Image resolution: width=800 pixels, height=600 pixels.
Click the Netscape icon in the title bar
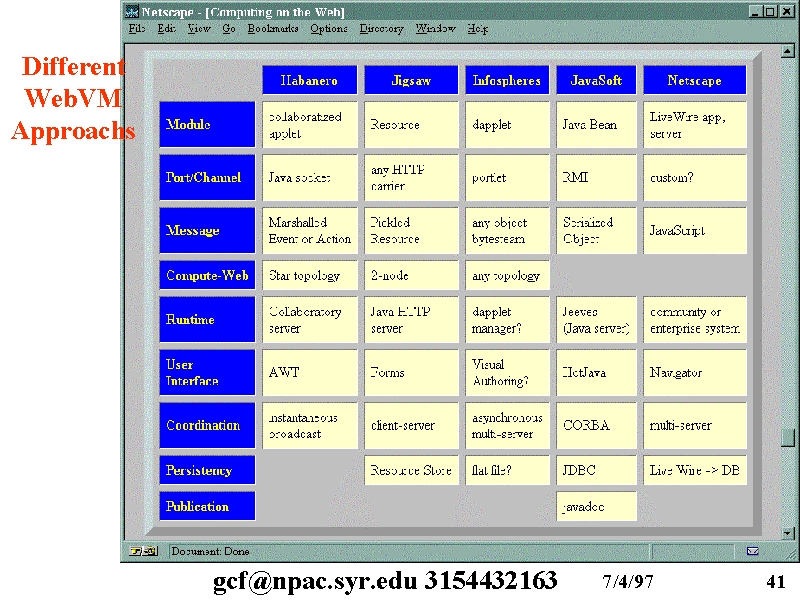(132, 11)
